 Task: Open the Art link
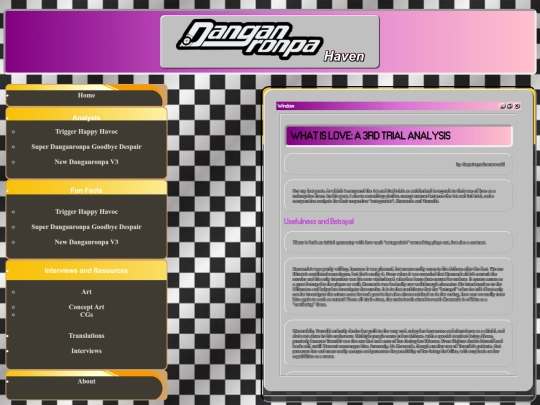pos(86,292)
